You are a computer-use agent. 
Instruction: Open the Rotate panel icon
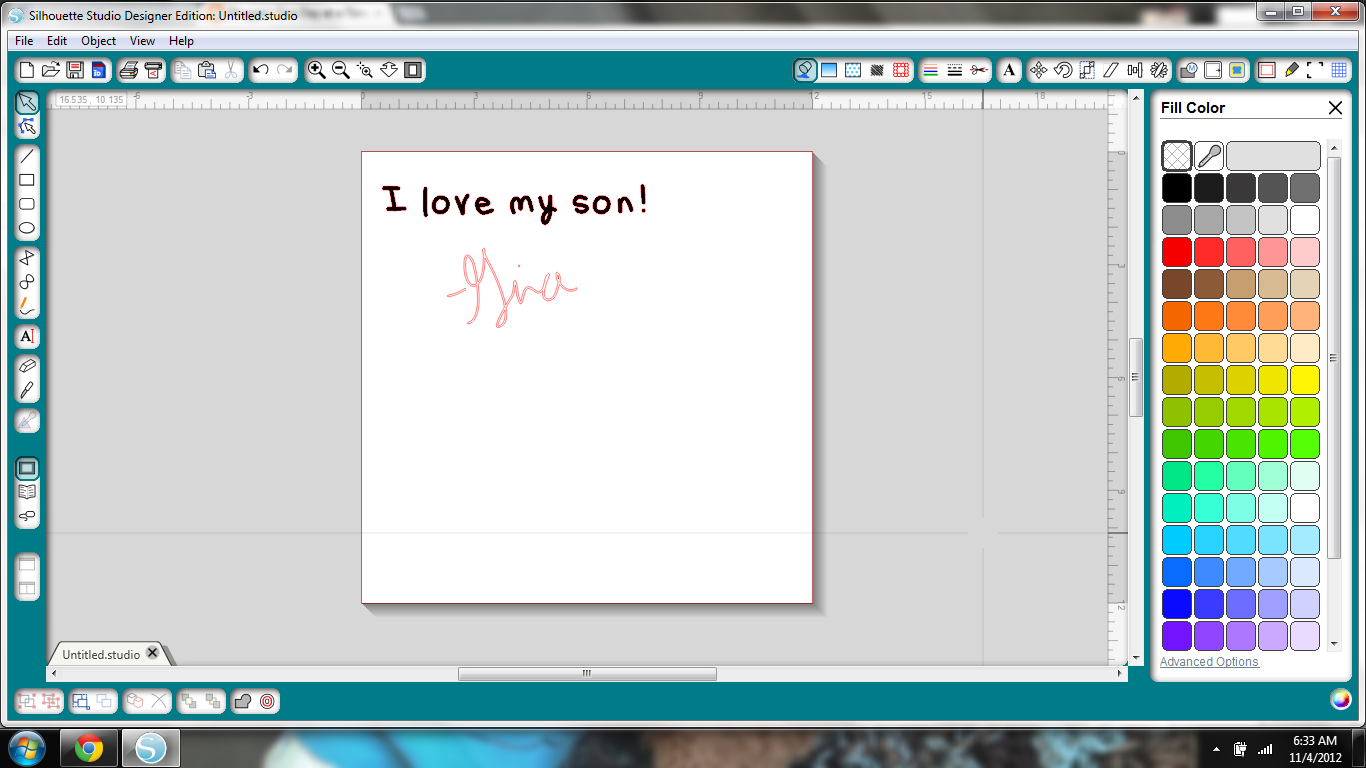[x=1063, y=70]
